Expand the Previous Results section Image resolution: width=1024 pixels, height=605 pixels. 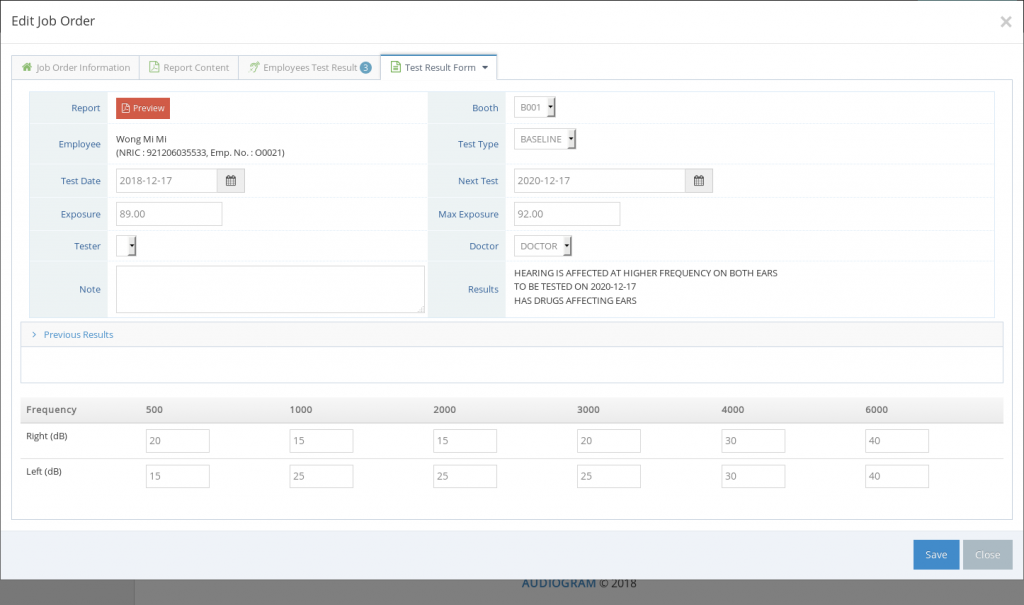(78, 335)
